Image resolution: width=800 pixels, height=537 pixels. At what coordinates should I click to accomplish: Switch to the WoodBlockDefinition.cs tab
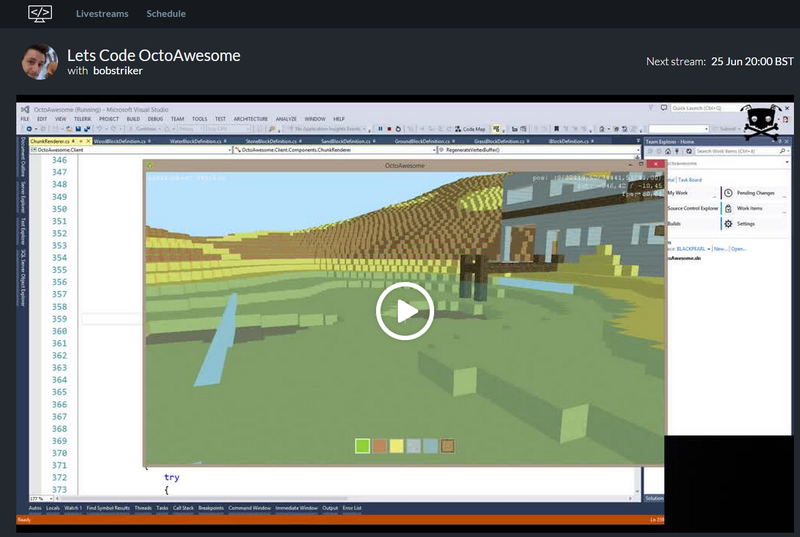click(120, 141)
